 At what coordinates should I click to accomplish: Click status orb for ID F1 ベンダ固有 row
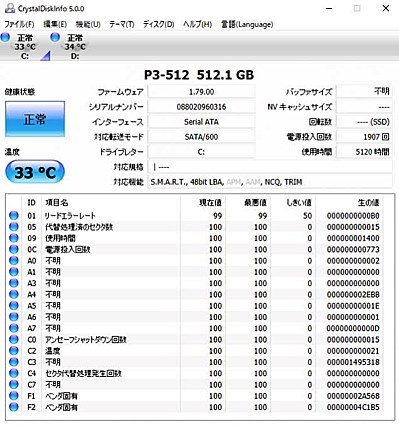pyautogui.click(x=14, y=396)
